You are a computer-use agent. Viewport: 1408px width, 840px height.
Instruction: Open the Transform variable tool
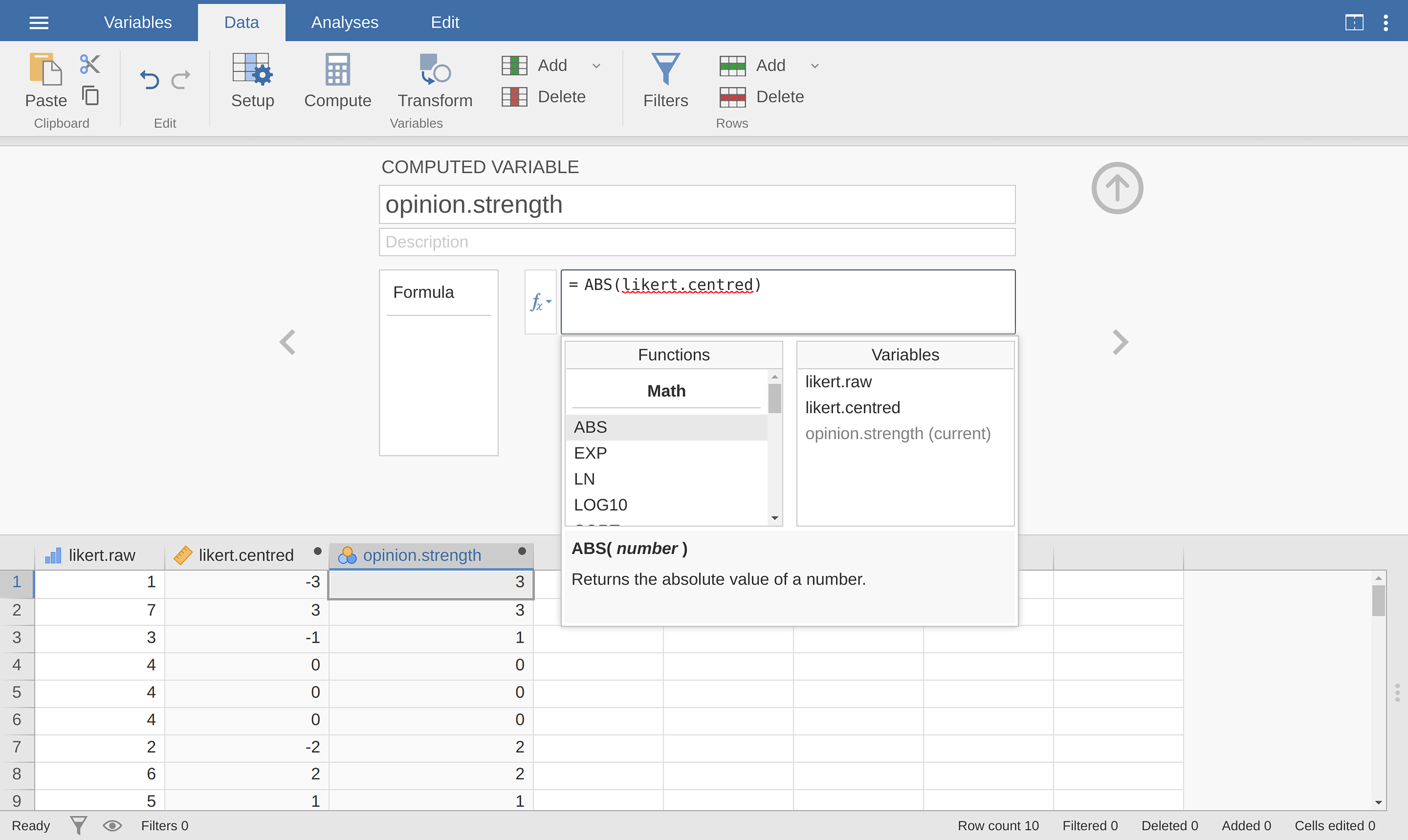[435, 80]
